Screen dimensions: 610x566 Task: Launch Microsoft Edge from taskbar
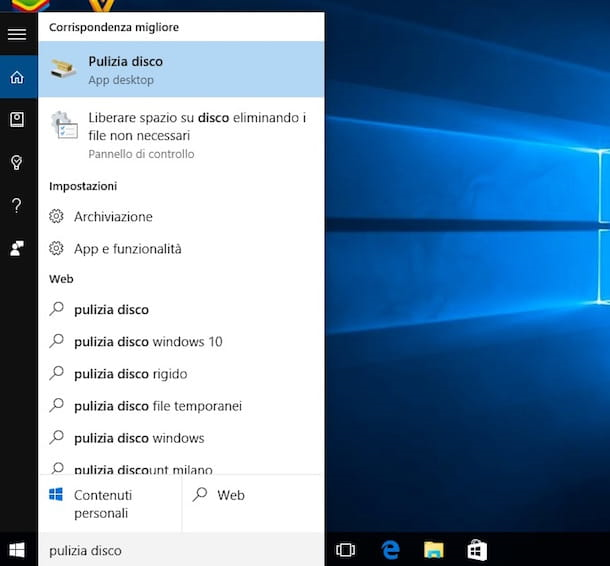tap(390, 550)
